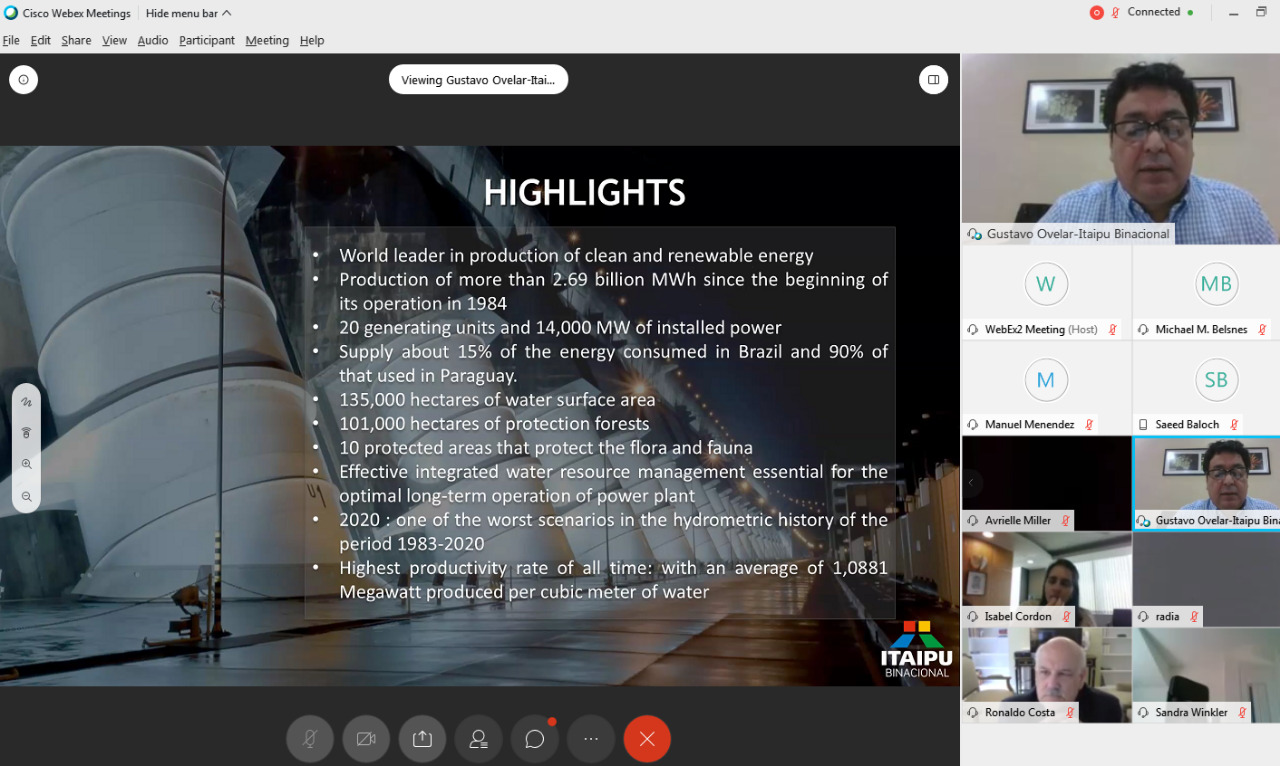Click the HIGHLIGHTS slide title
This screenshot has height=766, width=1280.
[x=585, y=192]
